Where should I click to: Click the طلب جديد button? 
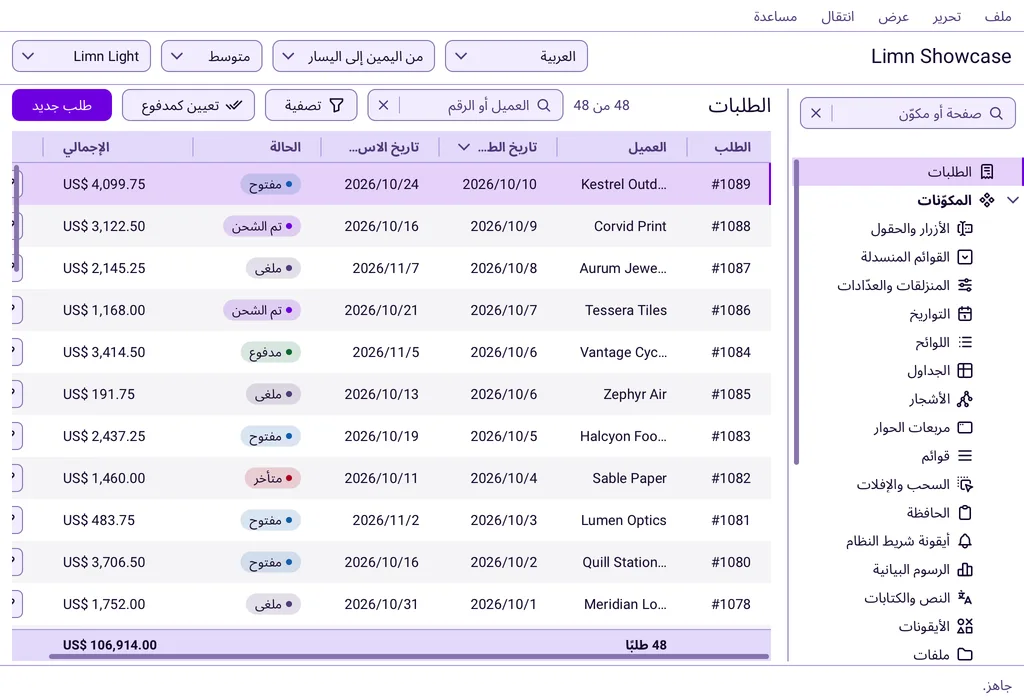point(62,105)
